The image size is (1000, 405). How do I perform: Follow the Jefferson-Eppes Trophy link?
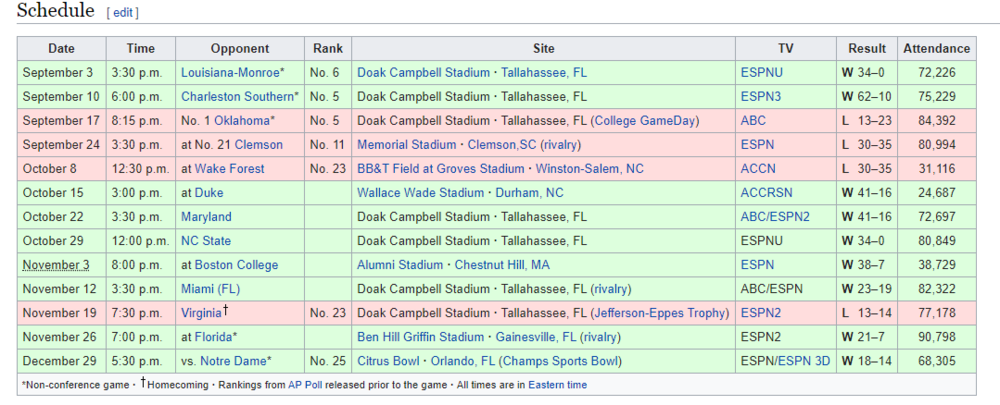(660, 313)
